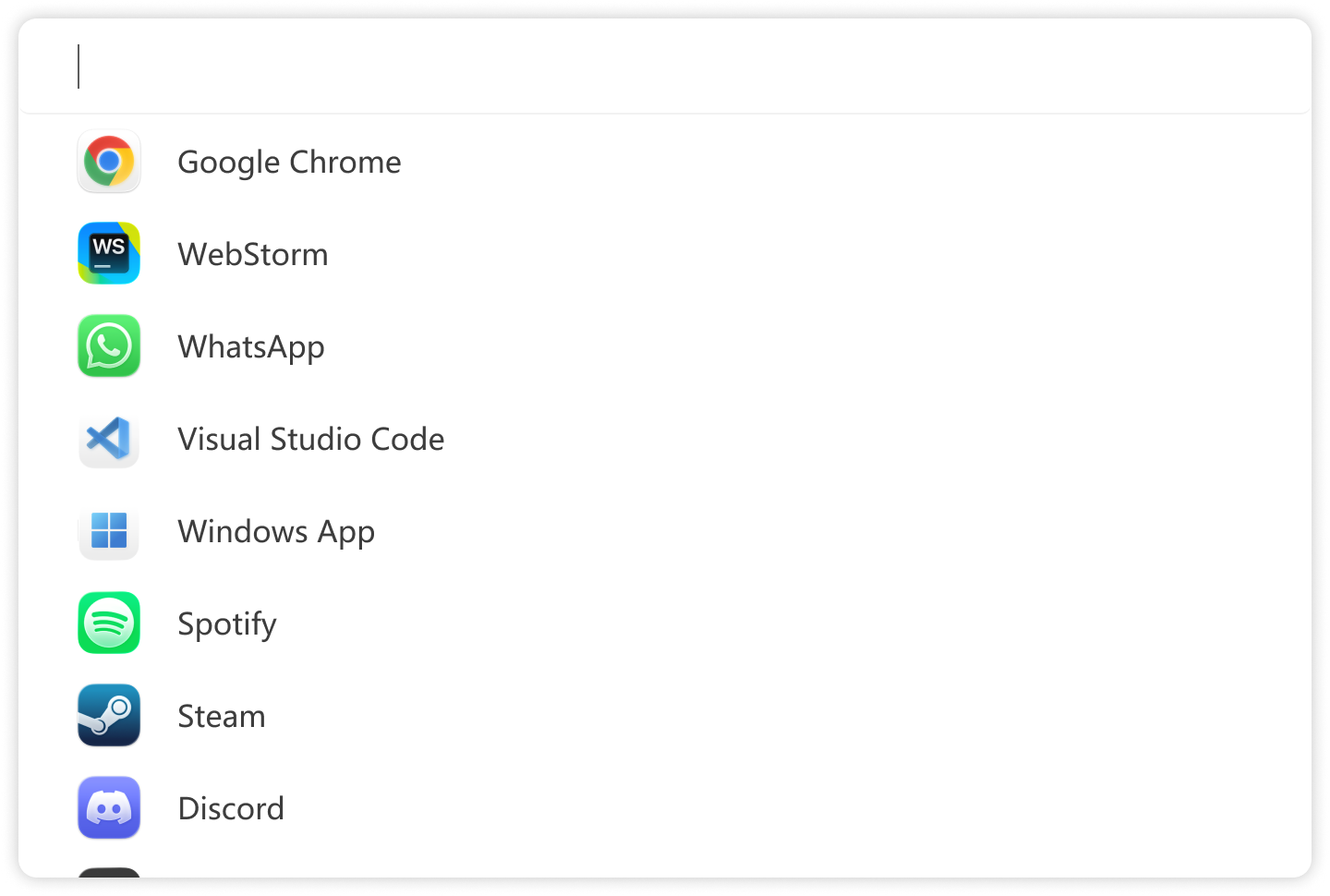Image resolution: width=1330 pixels, height=896 pixels.
Task: Click the Google Chrome icon
Action: [x=109, y=162]
